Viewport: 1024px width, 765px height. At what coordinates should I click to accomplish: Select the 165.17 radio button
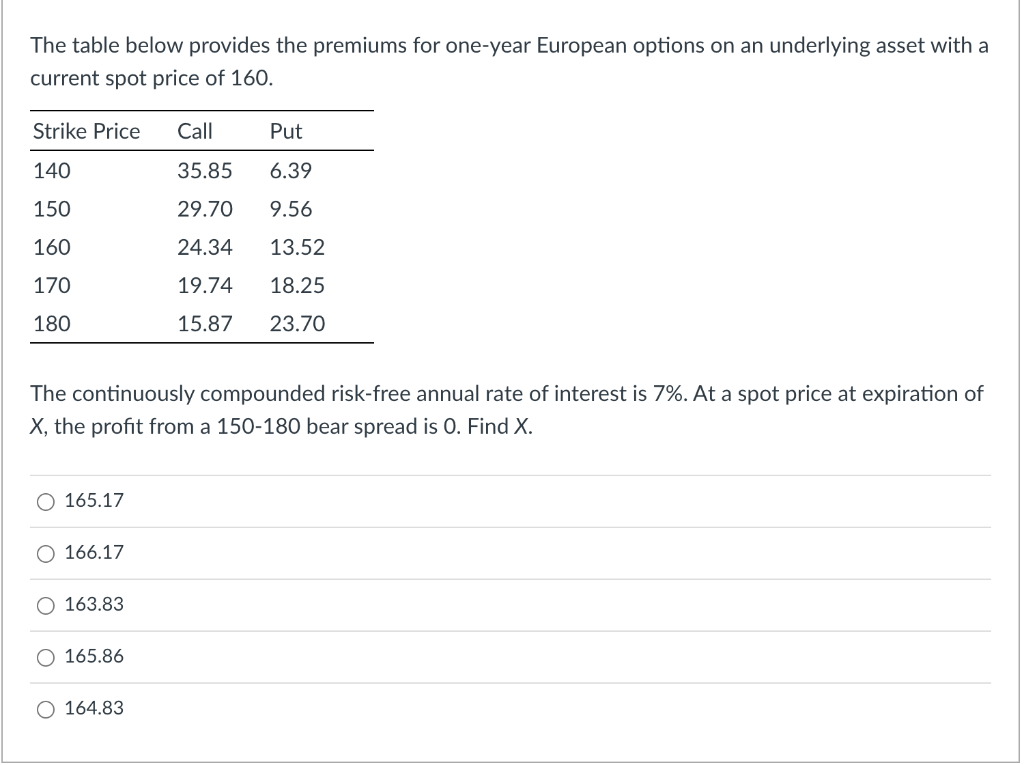pos(45,501)
